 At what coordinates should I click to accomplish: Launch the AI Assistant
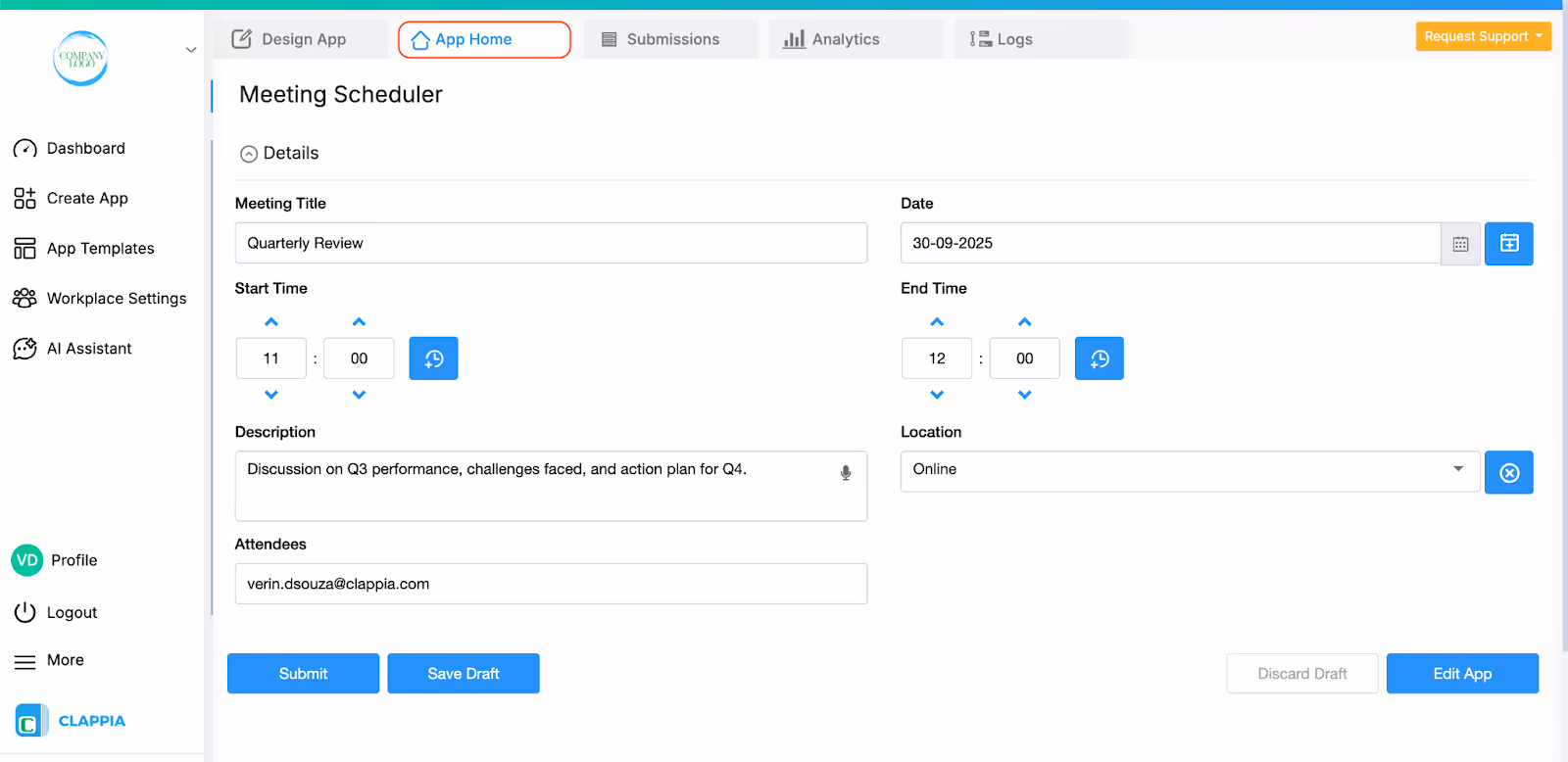point(73,349)
